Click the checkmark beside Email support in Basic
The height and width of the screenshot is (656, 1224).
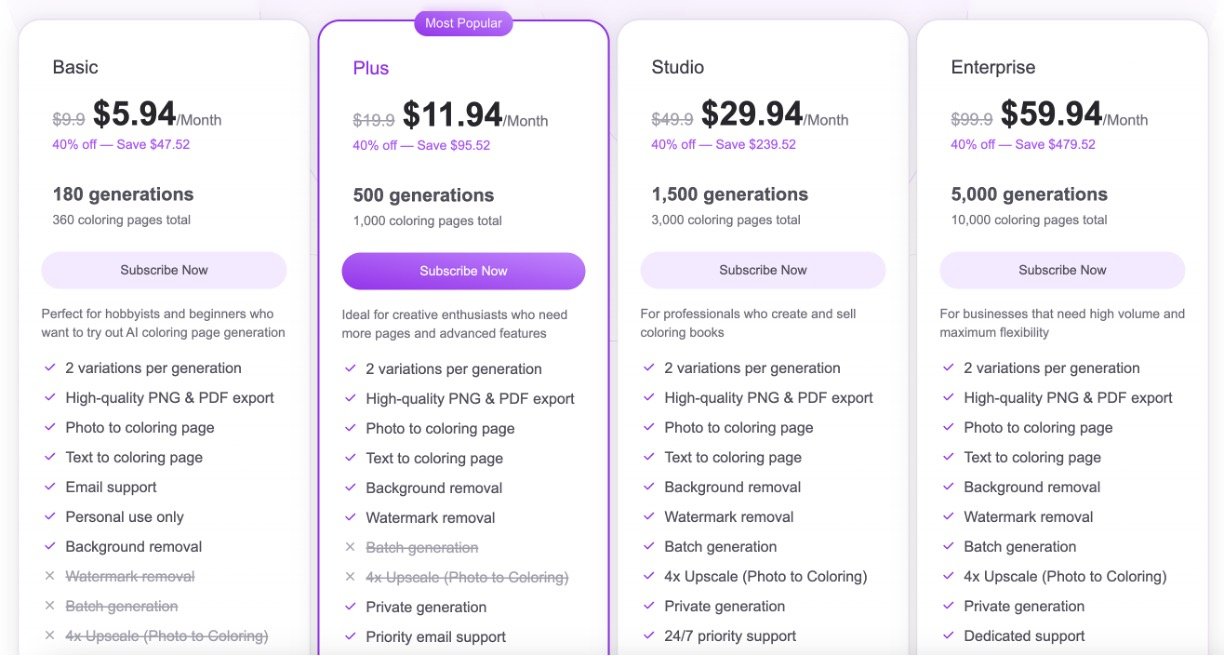(x=50, y=487)
